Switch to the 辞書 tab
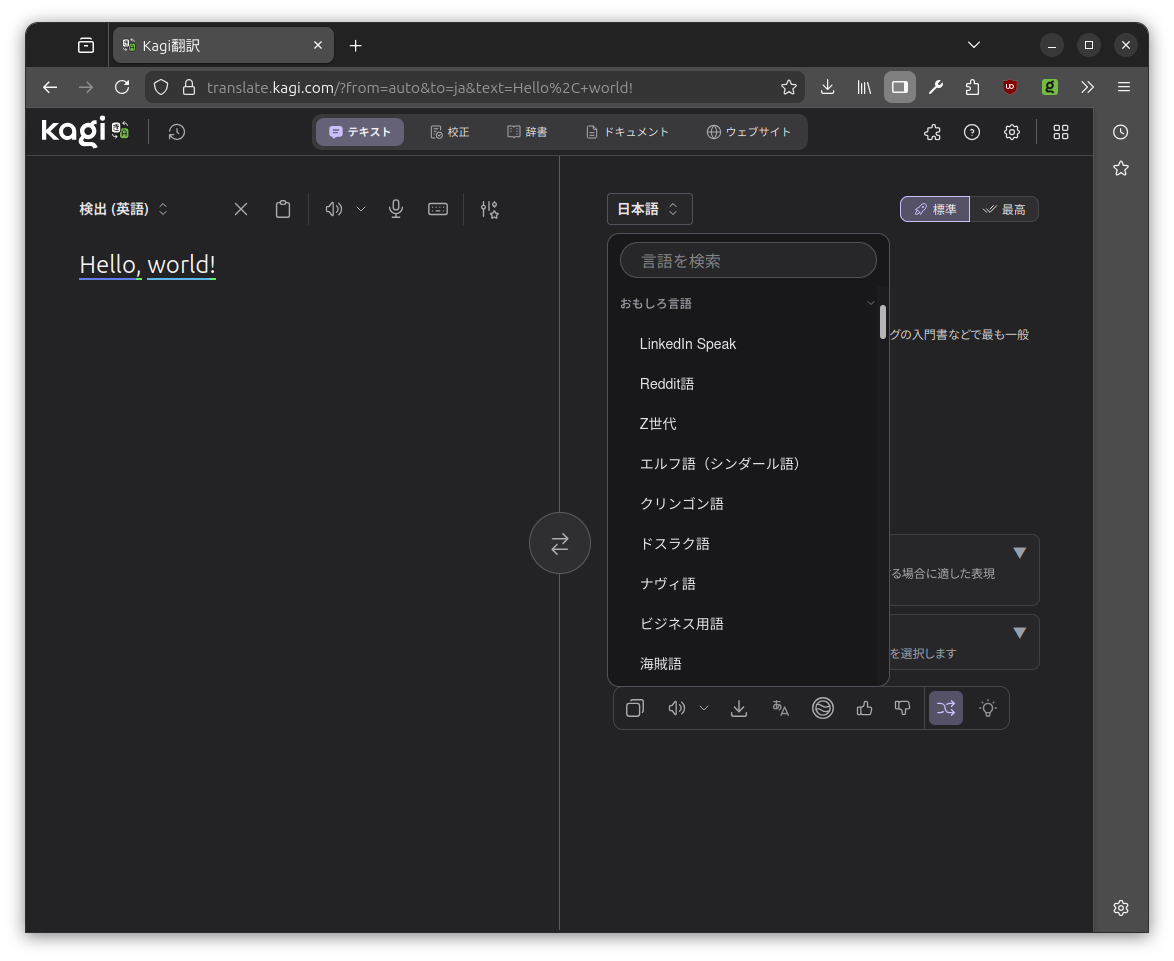 click(527, 132)
